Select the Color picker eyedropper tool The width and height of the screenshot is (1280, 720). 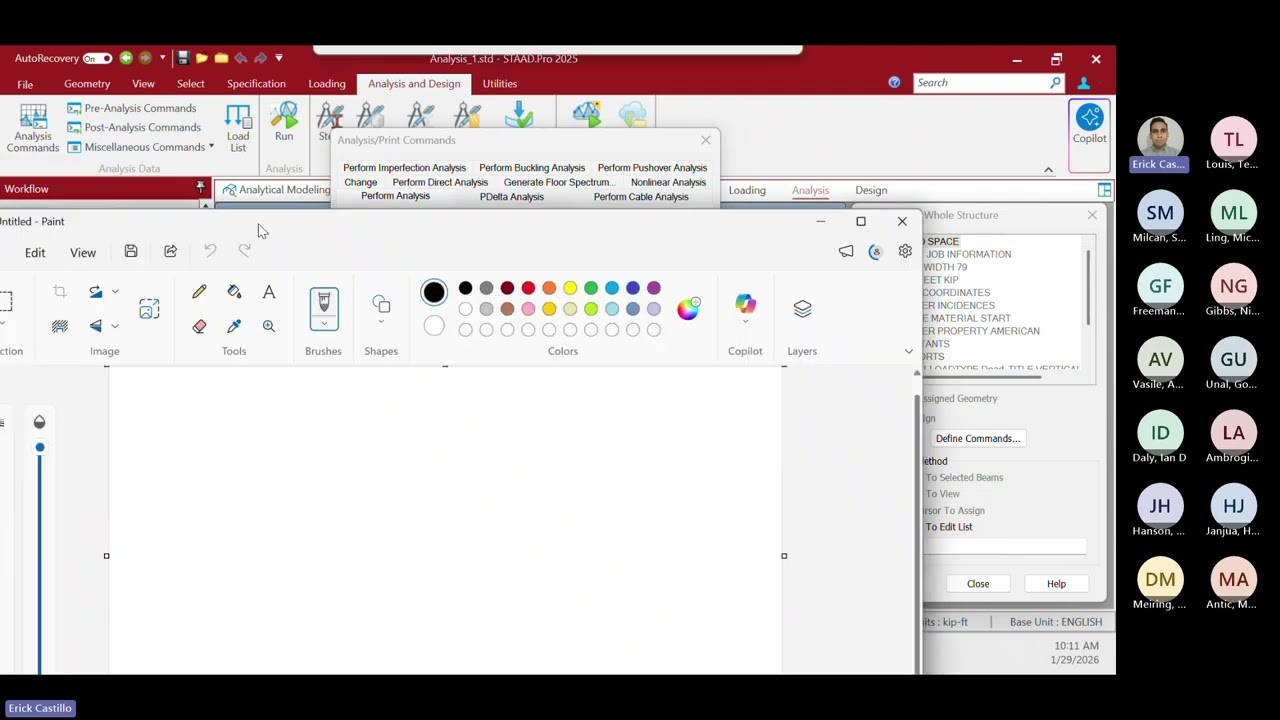tap(234, 326)
